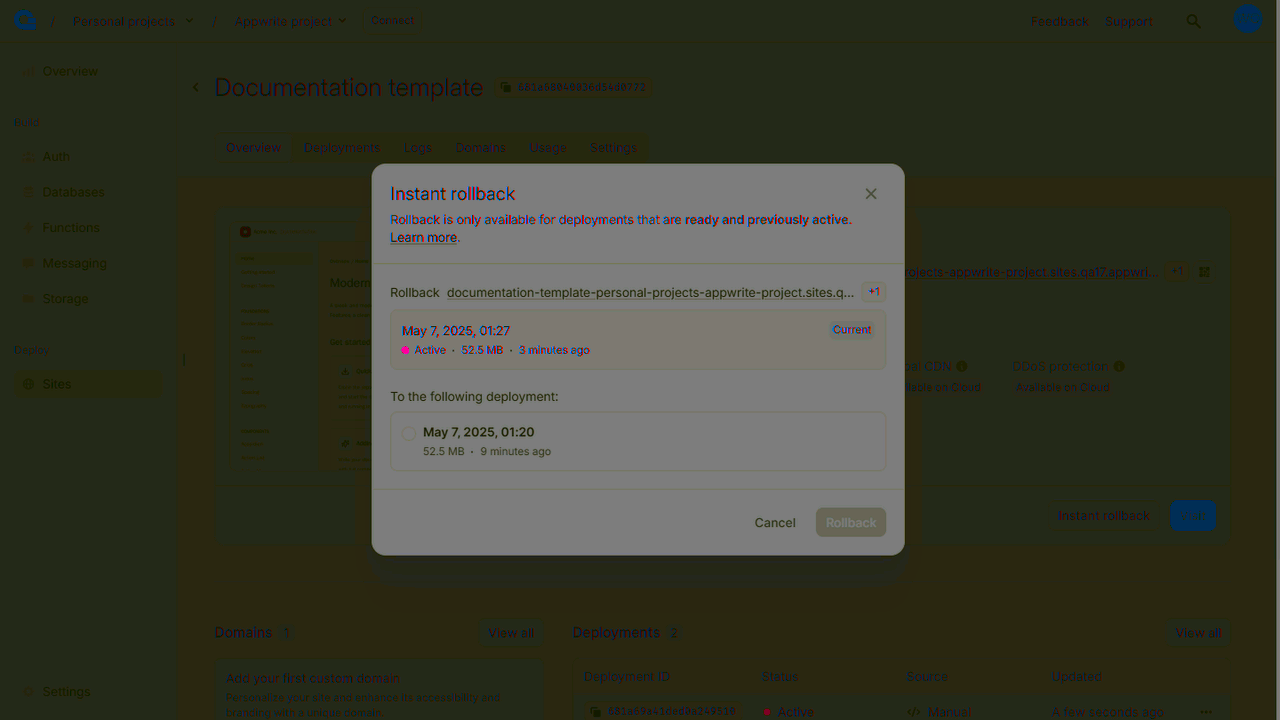Click the Appwrite logo

point(25,20)
